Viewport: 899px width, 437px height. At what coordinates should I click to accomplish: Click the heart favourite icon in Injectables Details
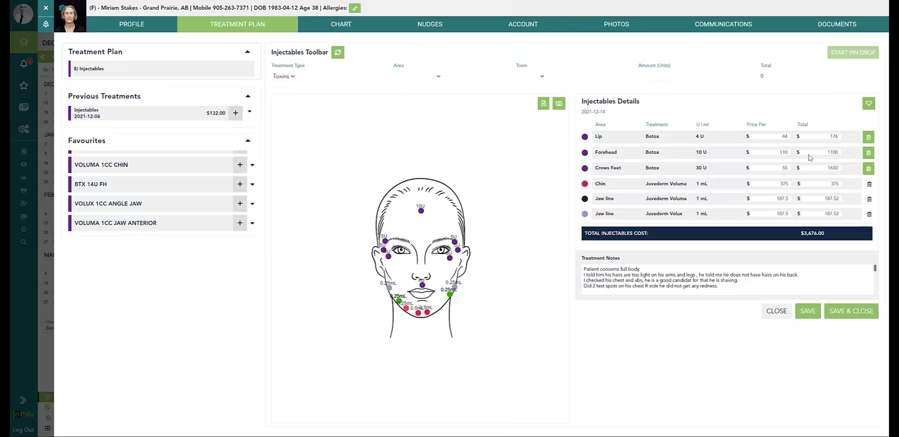tap(868, 102)
